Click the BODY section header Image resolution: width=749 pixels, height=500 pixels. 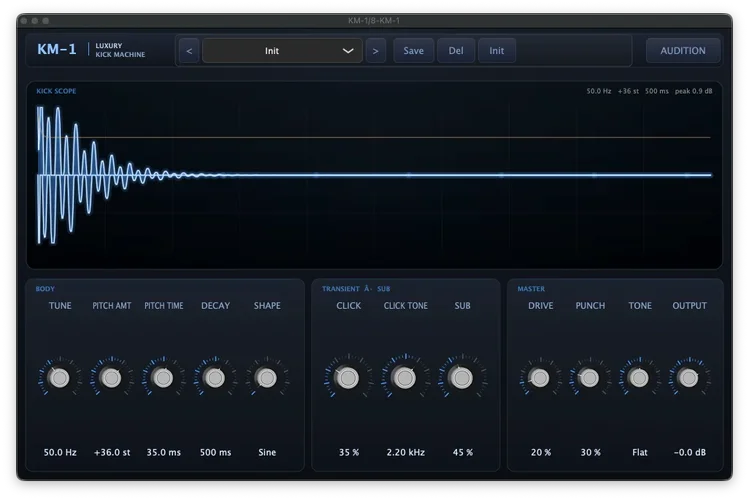coord(45,288)
